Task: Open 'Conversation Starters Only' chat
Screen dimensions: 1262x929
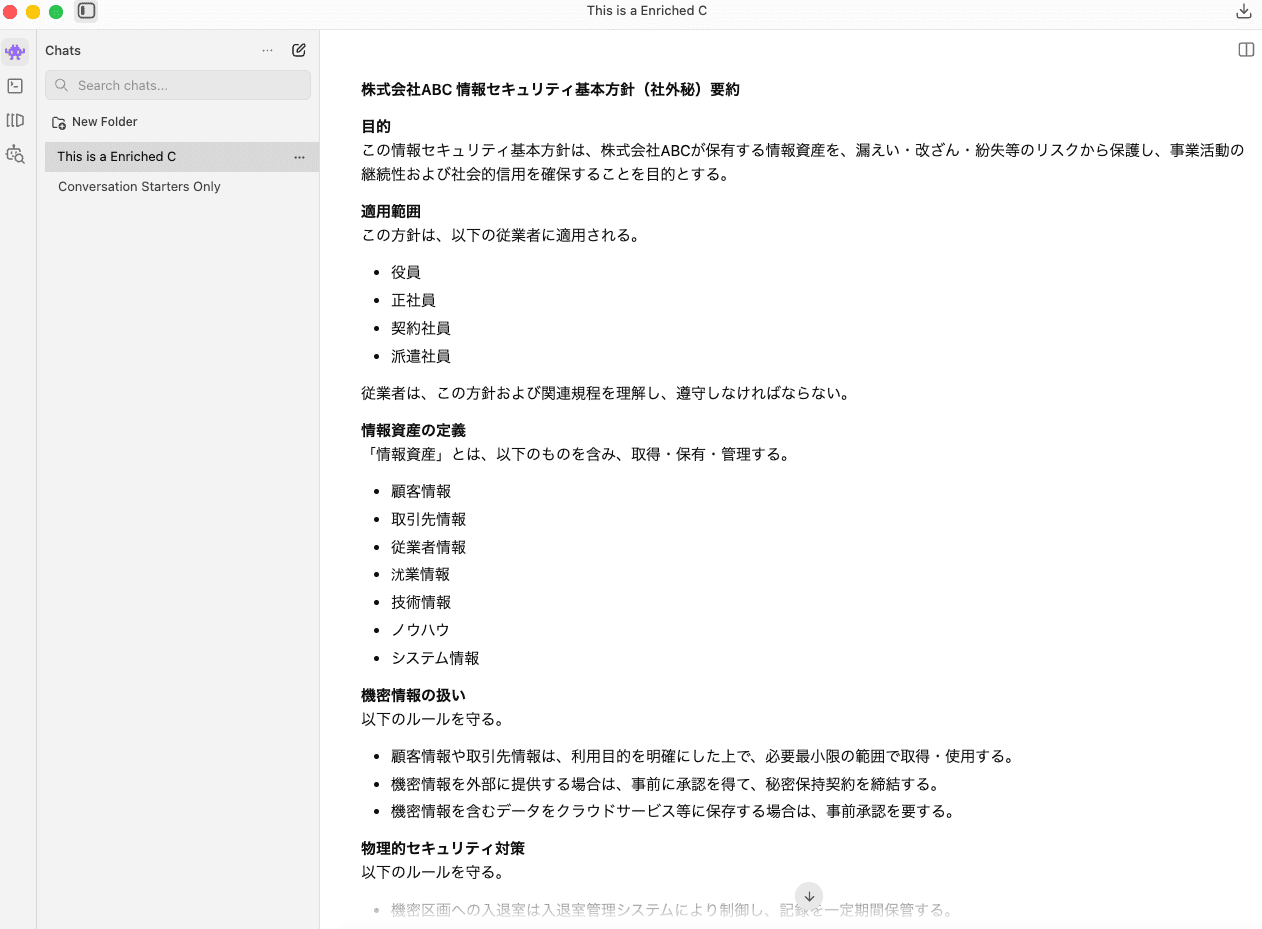Action: (139, 187)
